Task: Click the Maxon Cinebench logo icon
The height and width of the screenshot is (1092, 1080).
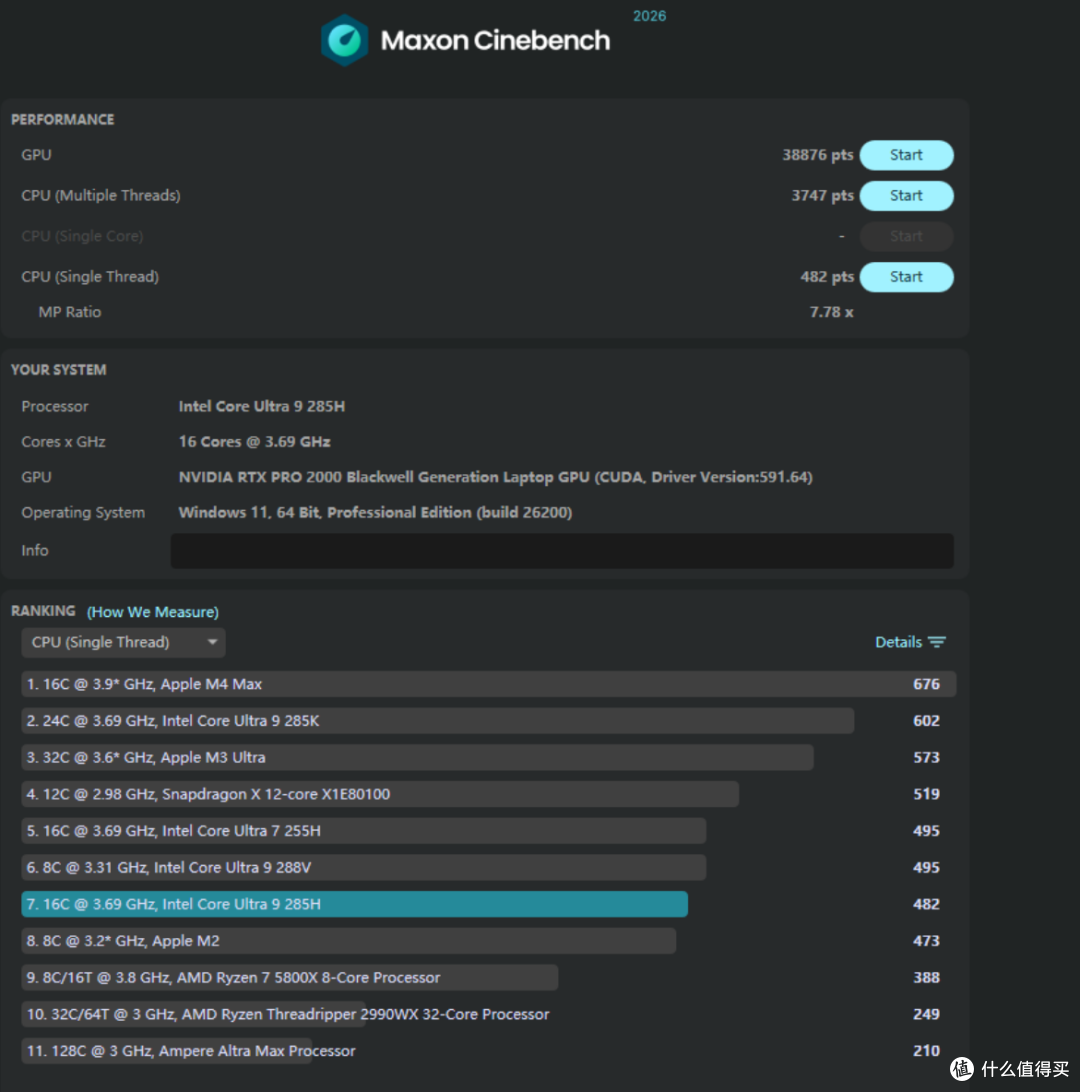Action: point(344,40)
